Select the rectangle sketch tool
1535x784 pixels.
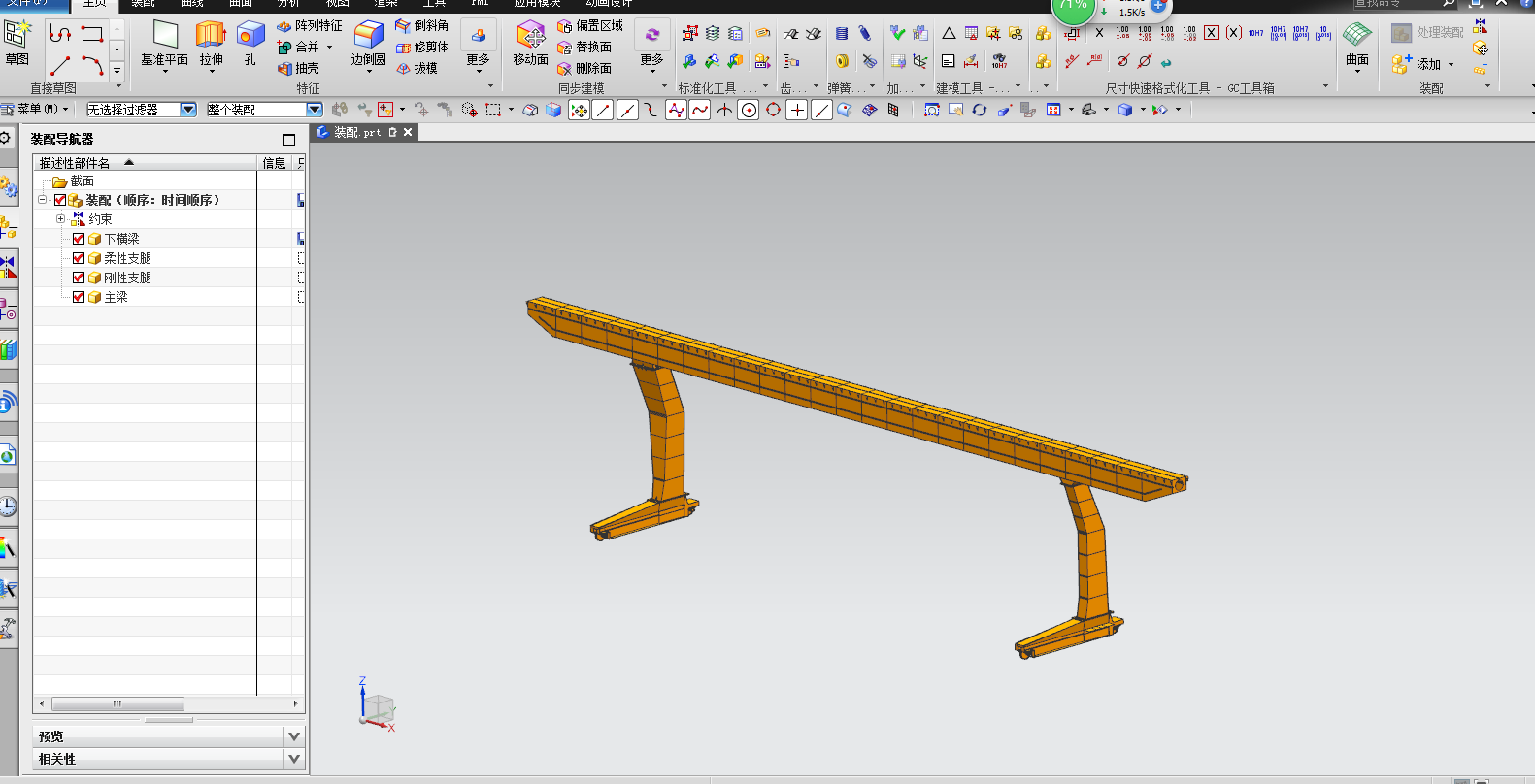[x=92, y=34]
